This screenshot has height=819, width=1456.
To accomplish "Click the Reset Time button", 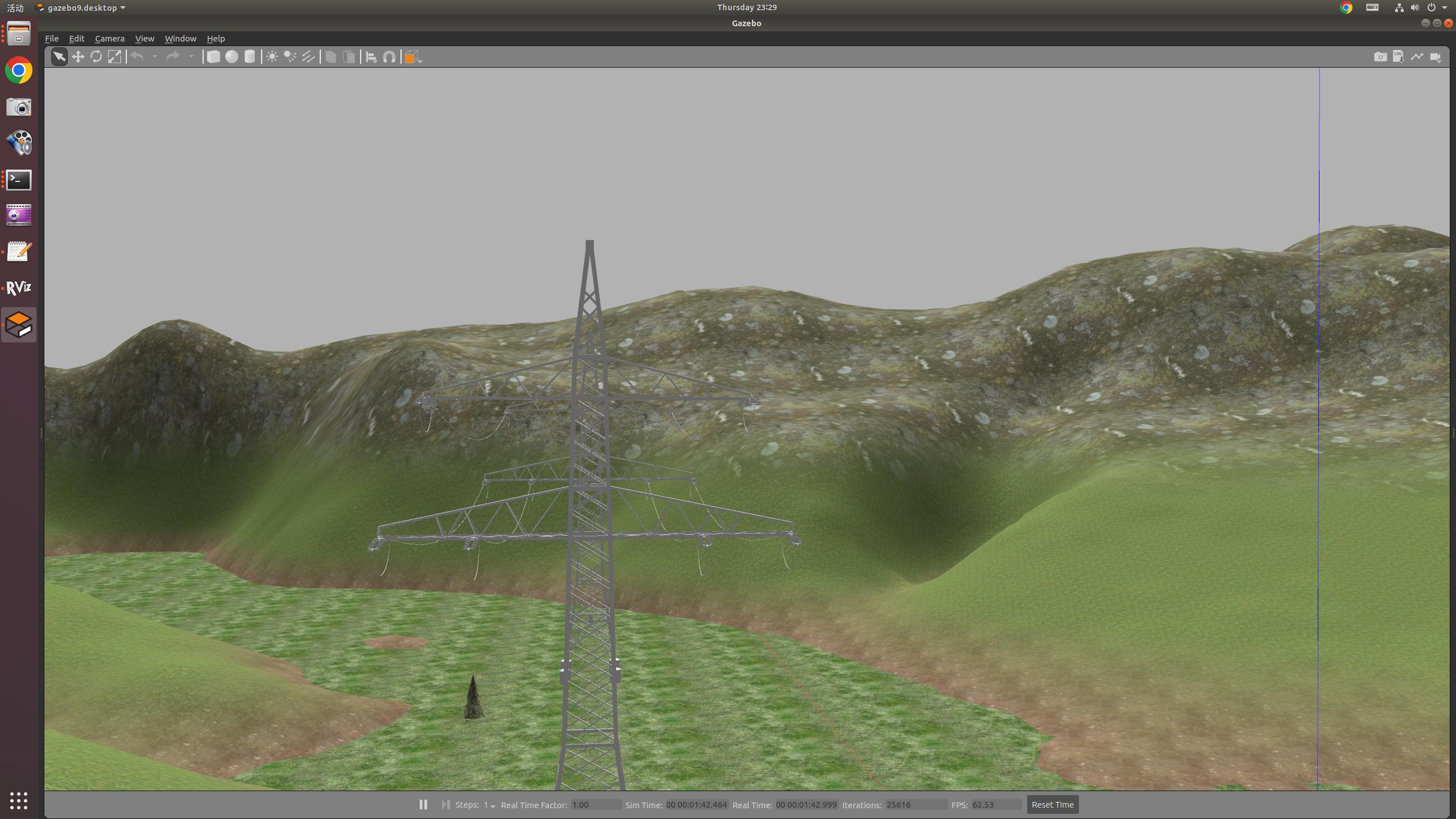I will click(1053, 805).
